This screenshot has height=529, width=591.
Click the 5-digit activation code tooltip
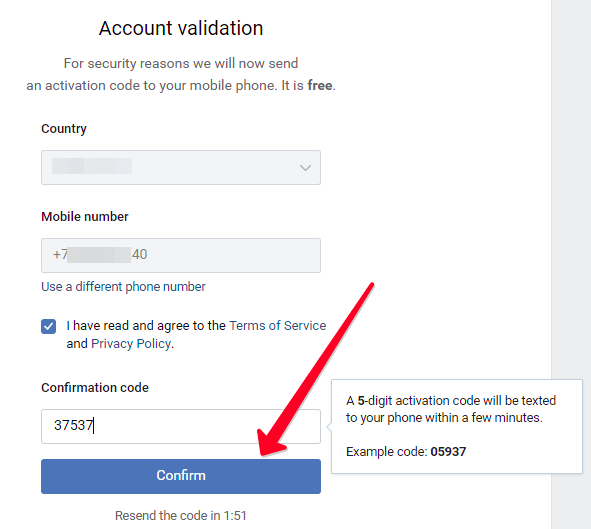457,426
